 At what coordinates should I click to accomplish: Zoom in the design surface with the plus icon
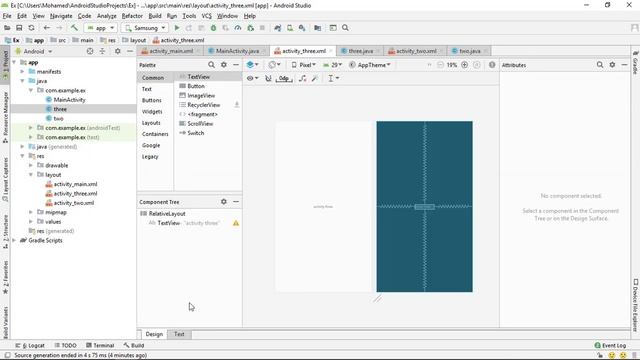point(464,64)
